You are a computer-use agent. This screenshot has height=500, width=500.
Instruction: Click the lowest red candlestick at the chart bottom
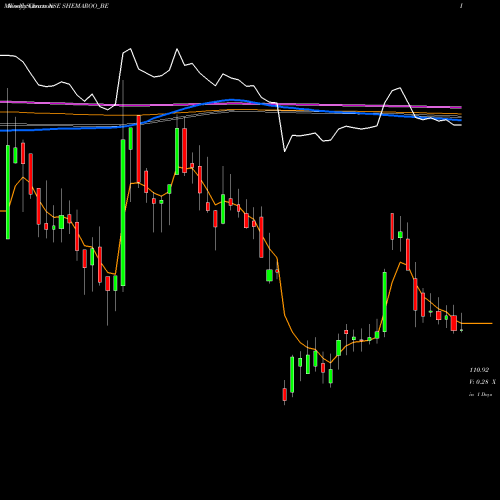point(285,394)
